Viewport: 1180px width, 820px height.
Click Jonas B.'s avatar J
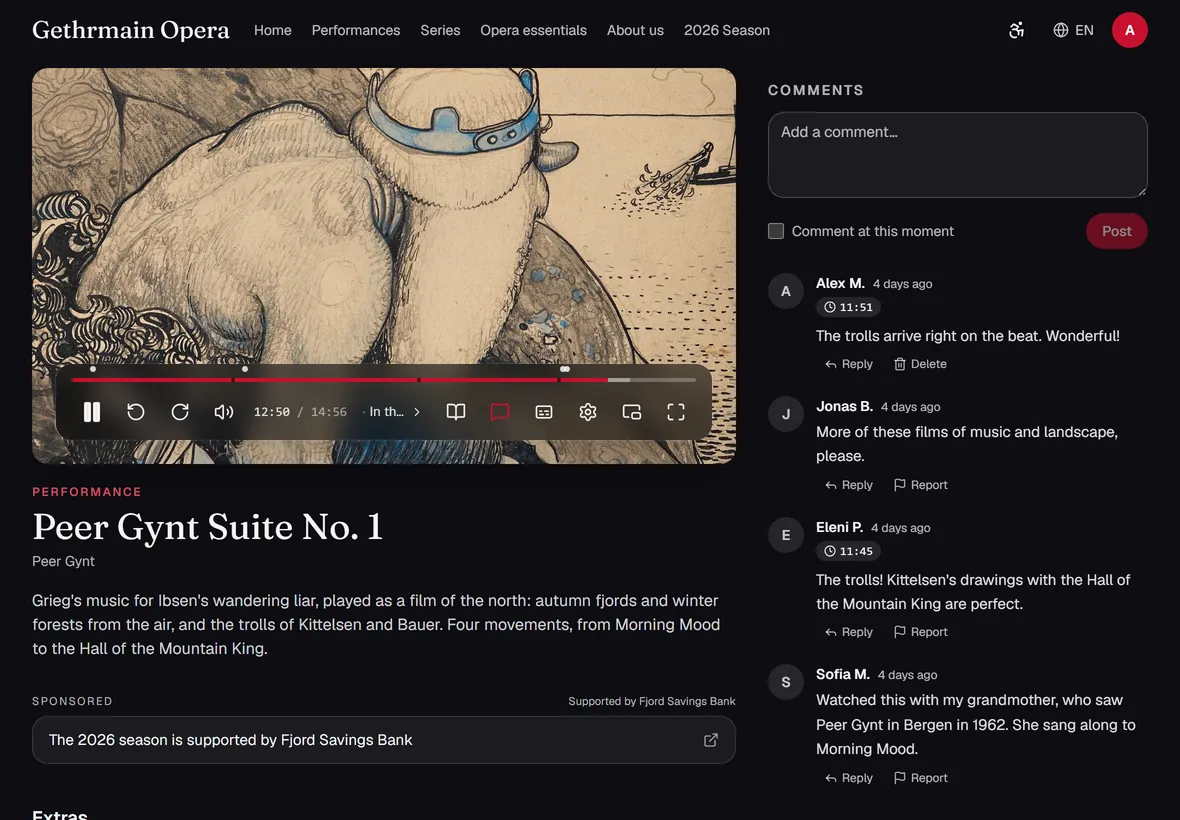pos(786,414)
